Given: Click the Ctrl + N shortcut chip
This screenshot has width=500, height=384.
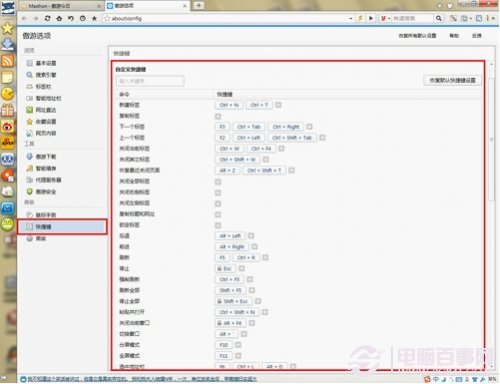Looking at the screenshot, I should click(229, 105).
